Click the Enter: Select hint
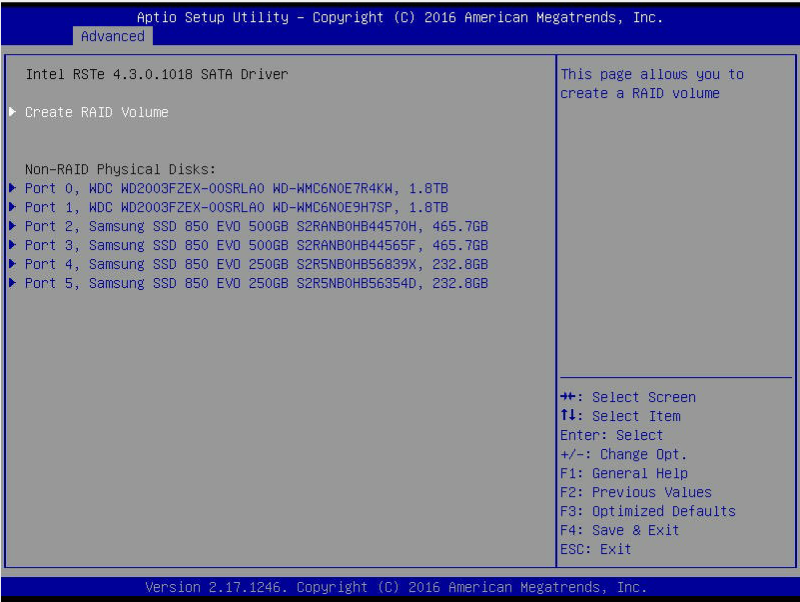Viewport: 800px width, 602px height. coord(612,435)
